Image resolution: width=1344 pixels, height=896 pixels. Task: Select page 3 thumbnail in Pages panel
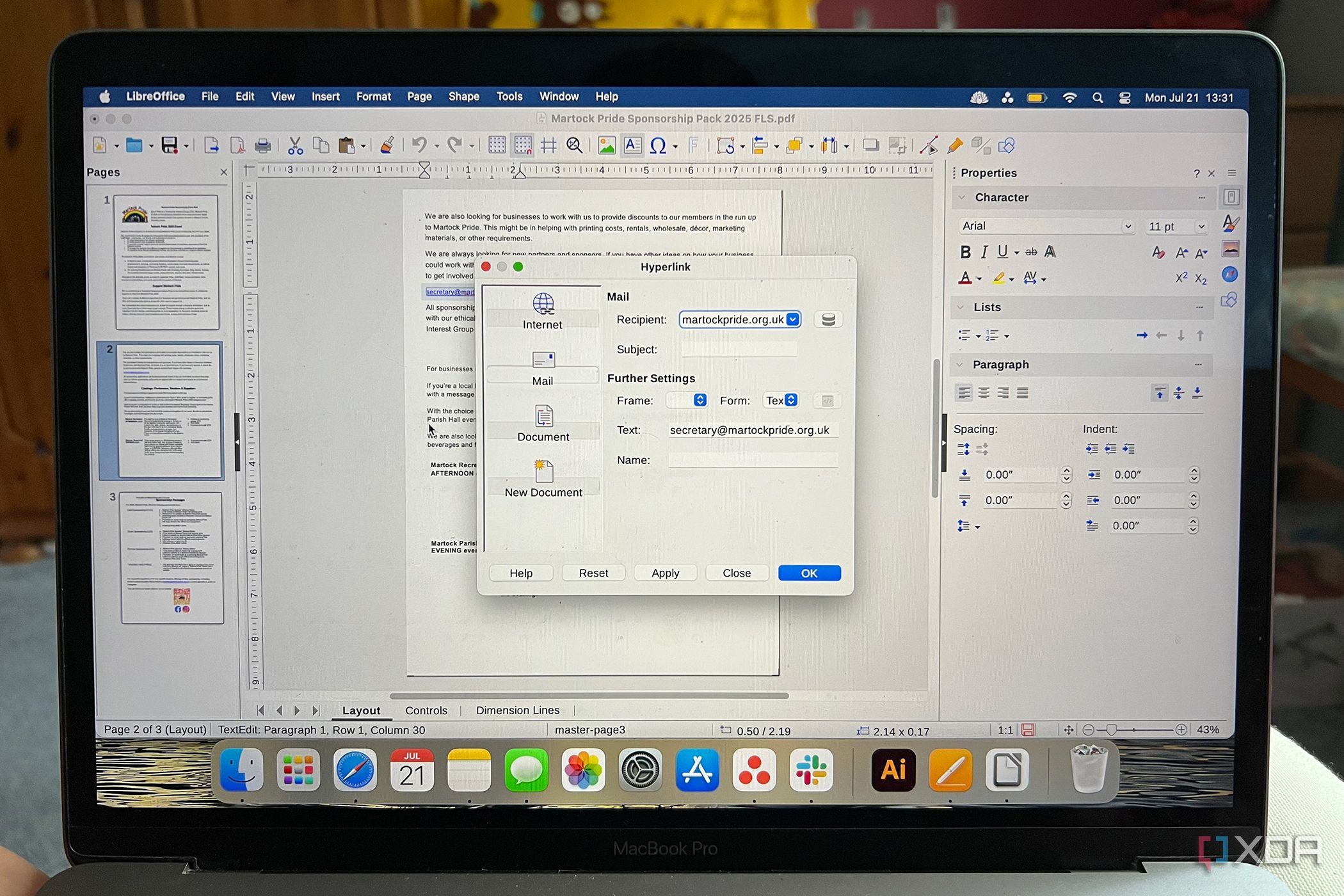tap(172, 557)
